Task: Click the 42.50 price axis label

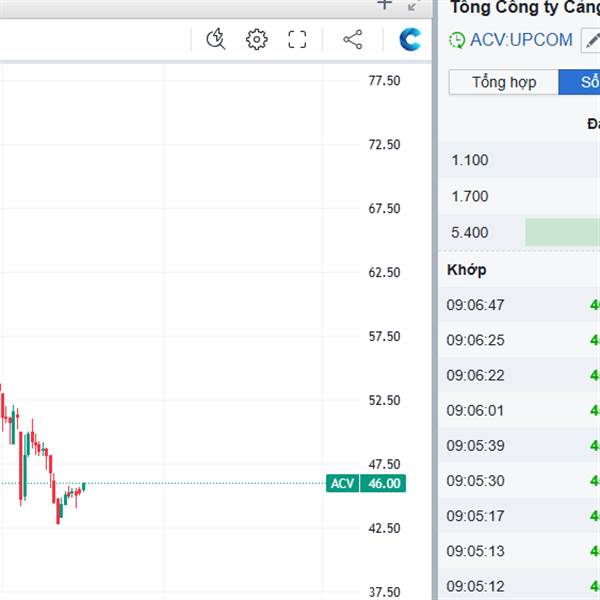Action: click(384, 528)
